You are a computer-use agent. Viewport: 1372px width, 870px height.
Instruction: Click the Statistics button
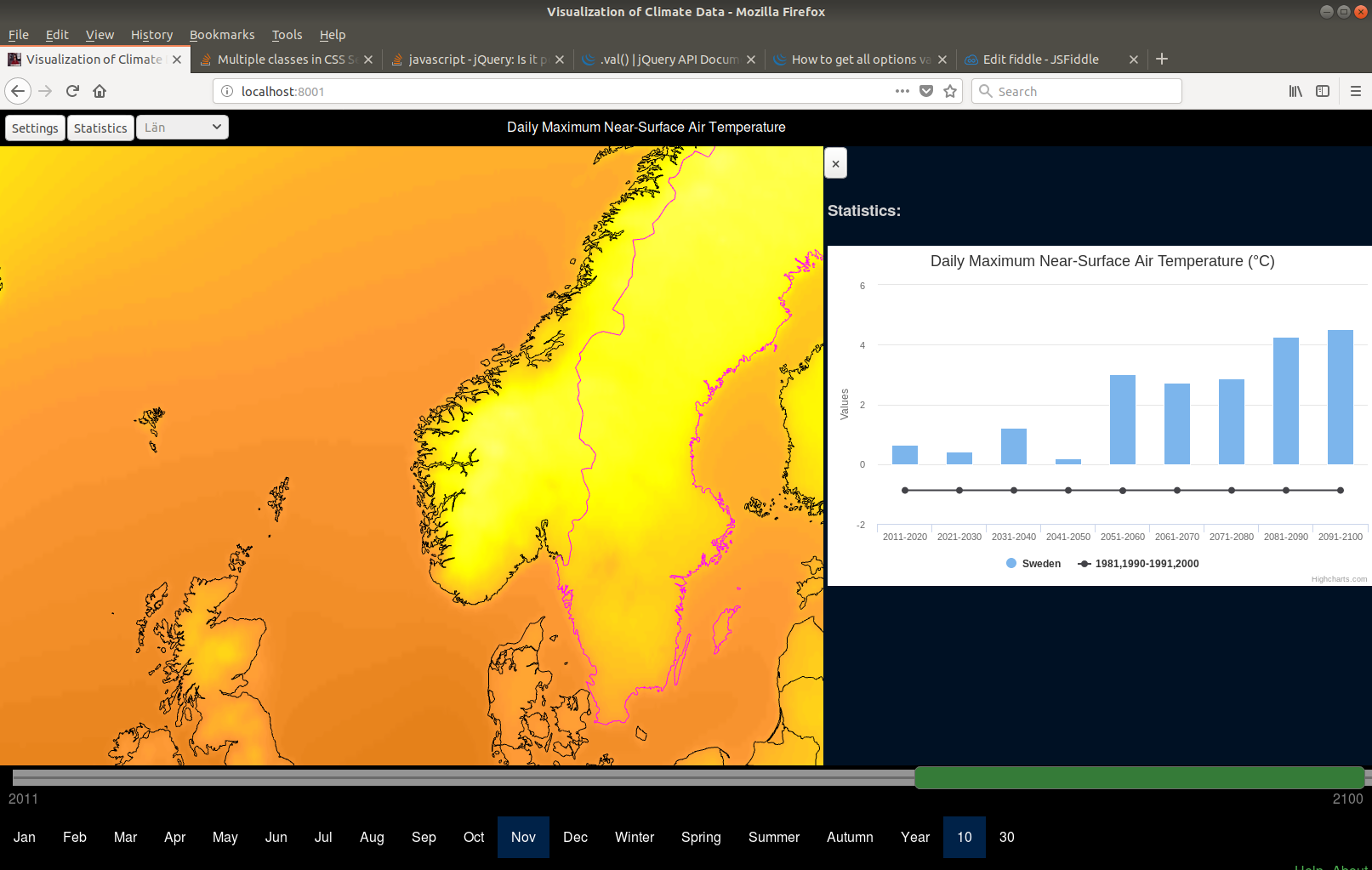coord(100,128)
